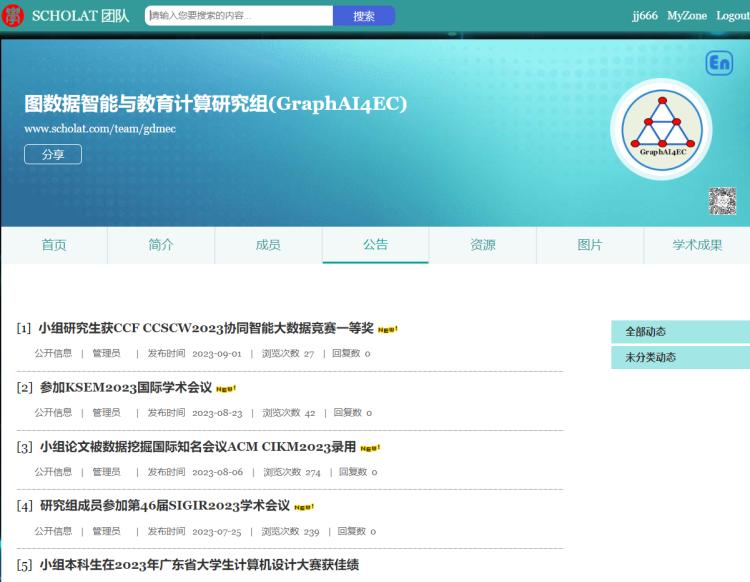The image size is (750, 582).
Task: Click the search input field
Action: coord(239,16)
